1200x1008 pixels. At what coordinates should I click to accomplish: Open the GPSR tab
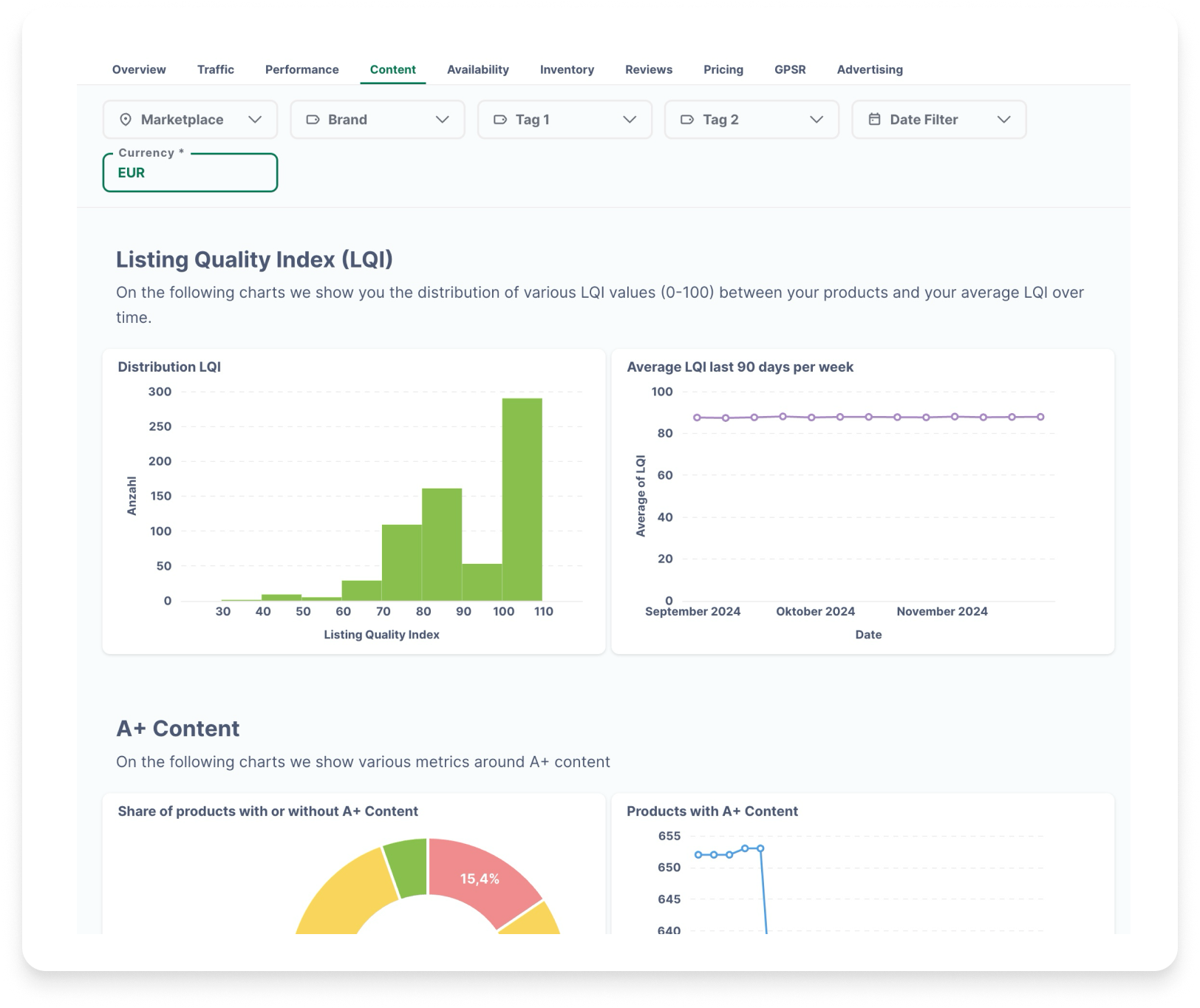tap(790, 69)
